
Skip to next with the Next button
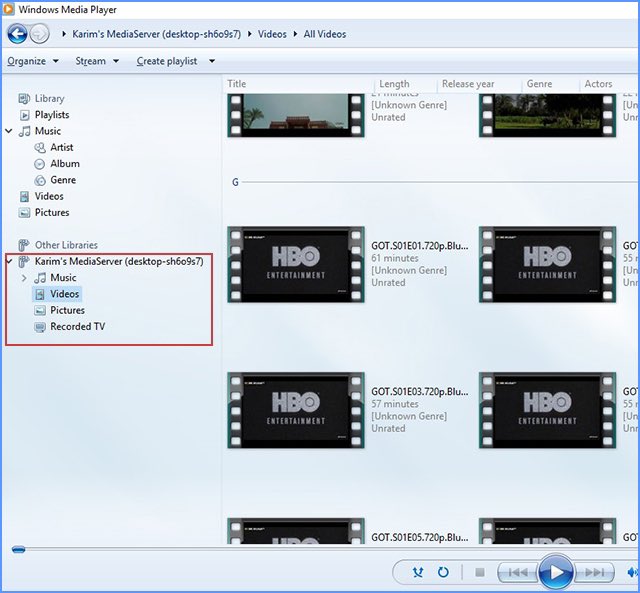click(x=594, y=572)
